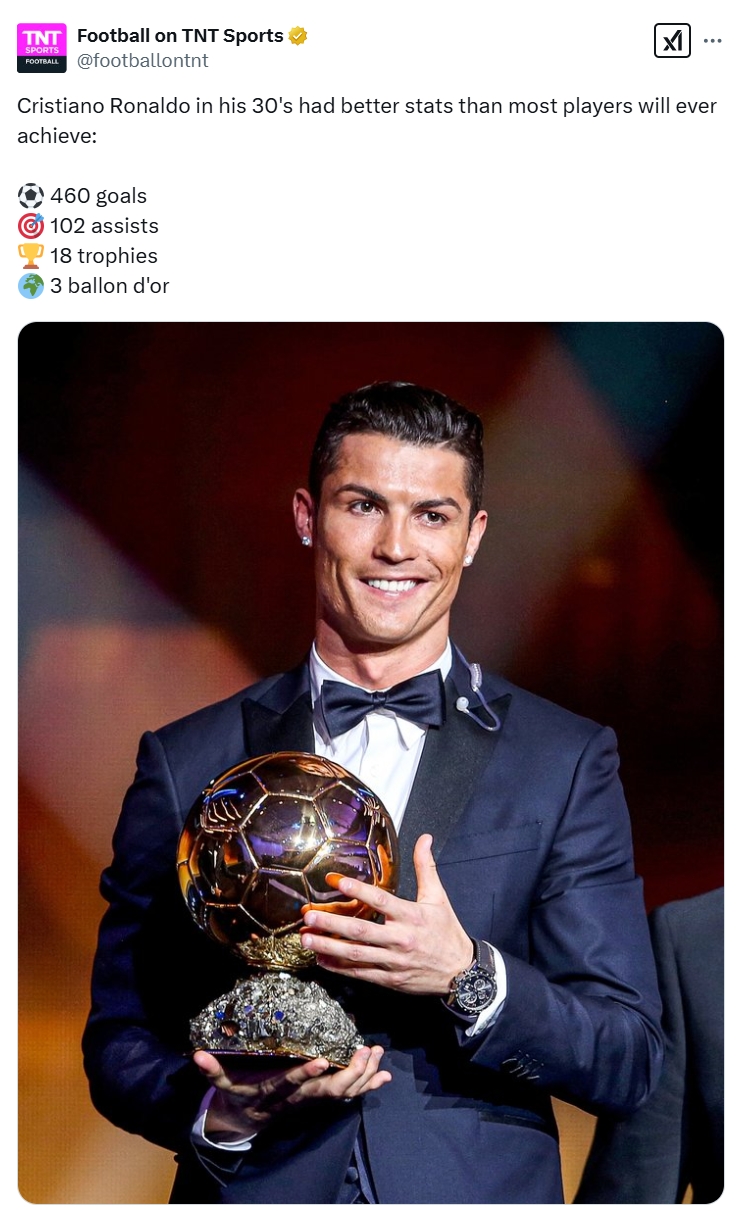Click the TNT Sports Football profile avatar
741x1211 pixels.
tap(42, 48)
